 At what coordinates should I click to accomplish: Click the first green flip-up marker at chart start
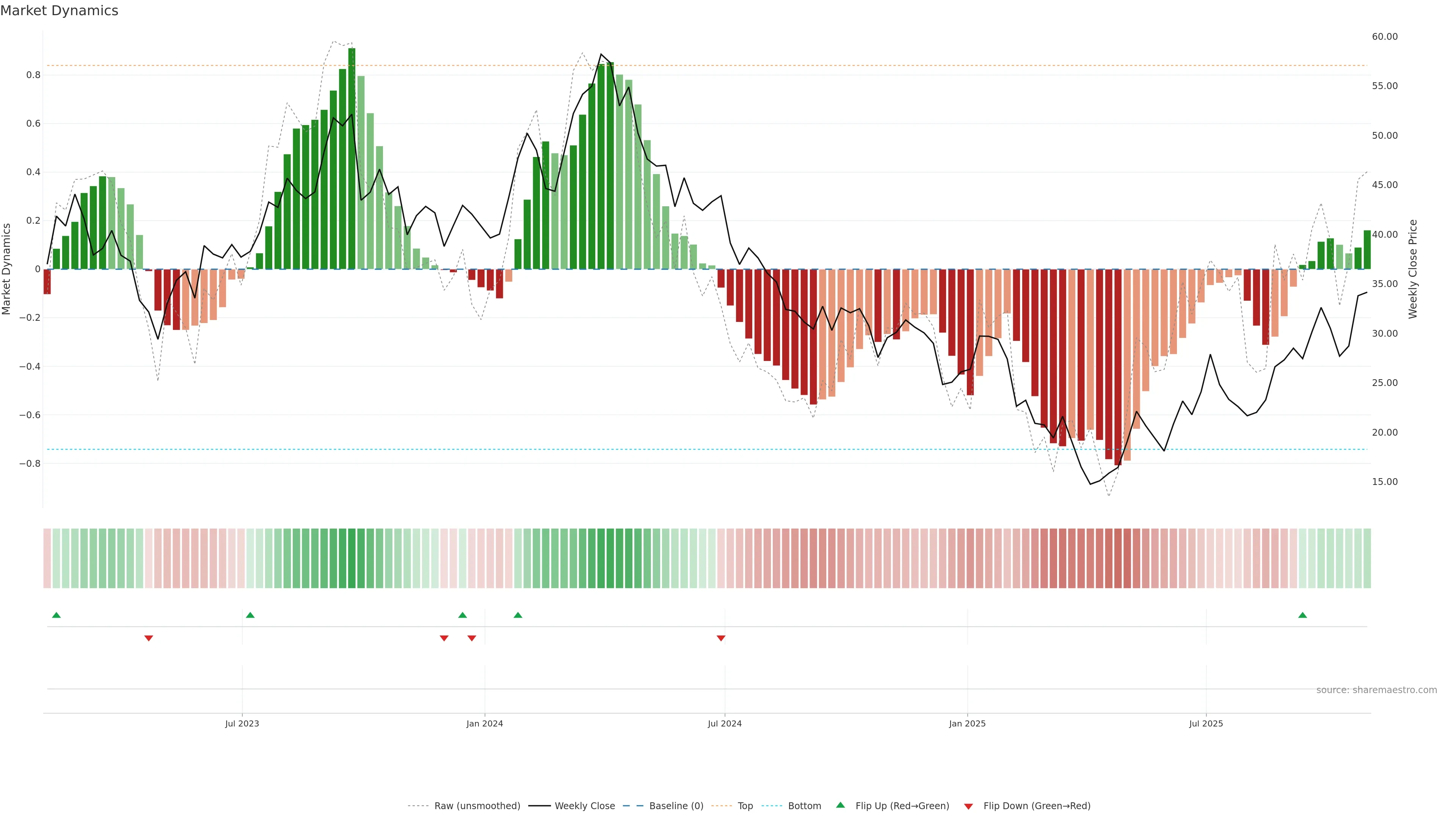click(56, 615)
